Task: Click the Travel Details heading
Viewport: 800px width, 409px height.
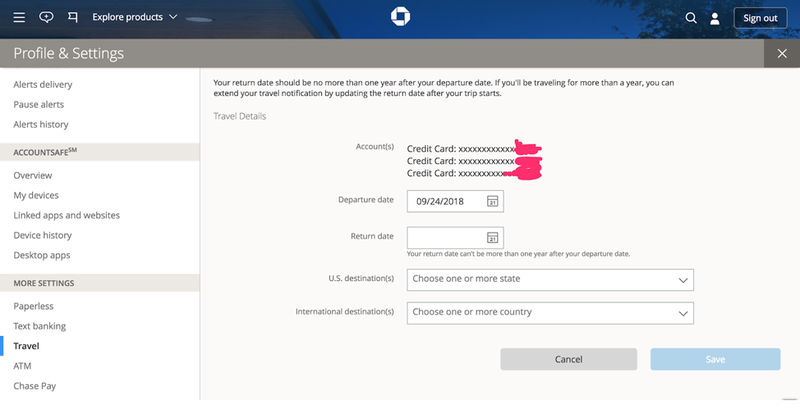Action: [240, 116]
